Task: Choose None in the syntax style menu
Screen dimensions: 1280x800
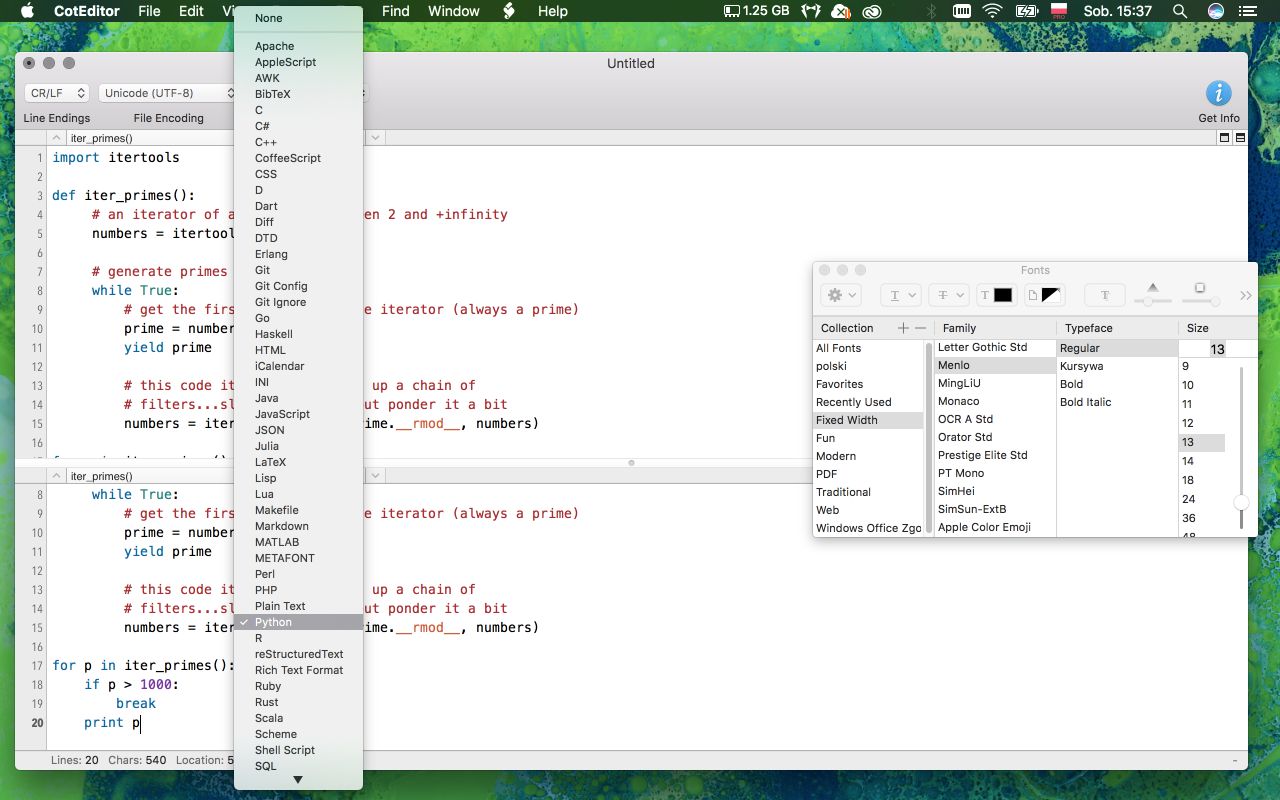Action: [x=298, y=18]
